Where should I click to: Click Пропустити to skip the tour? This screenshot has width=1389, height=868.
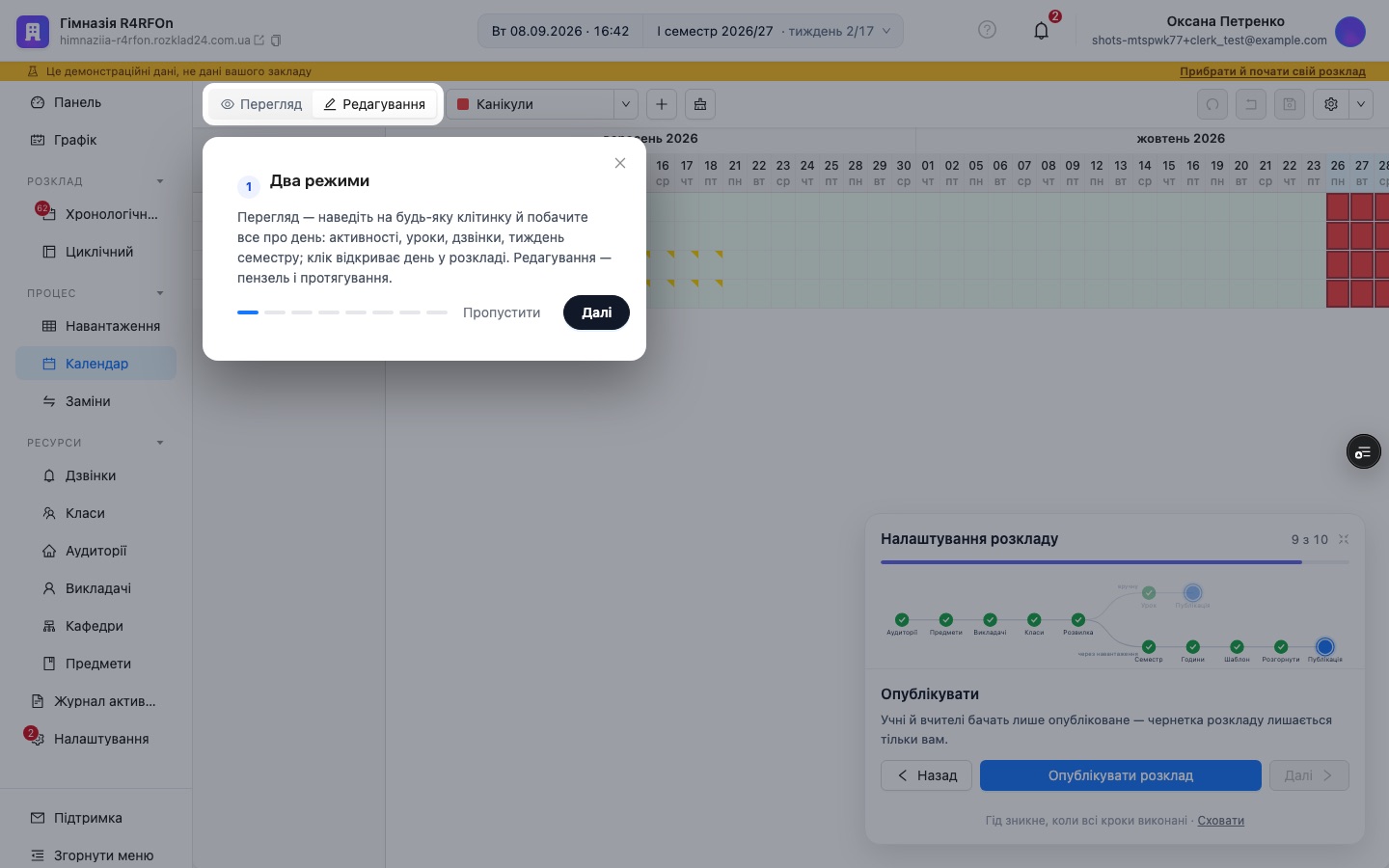click(x=502, y=312)
